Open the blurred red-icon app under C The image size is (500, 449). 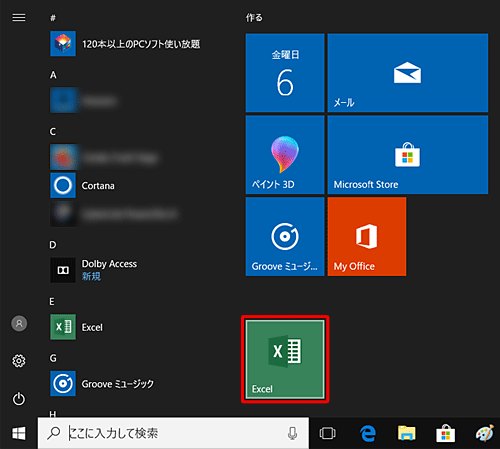click(x=104, y=157)
